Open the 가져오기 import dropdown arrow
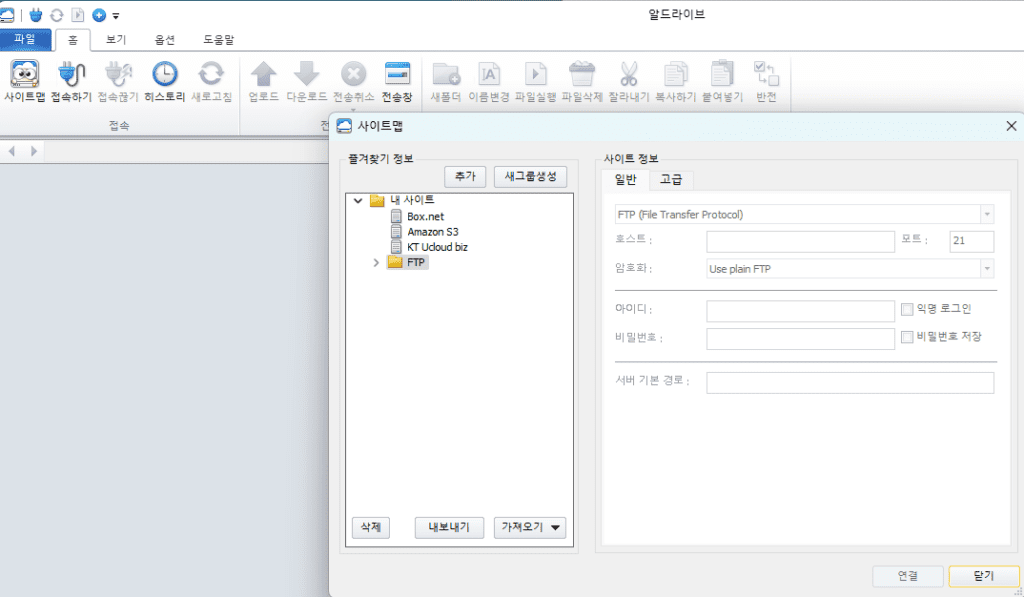The width and height of the screenshot is (1024, 597). tap(555, 528)
